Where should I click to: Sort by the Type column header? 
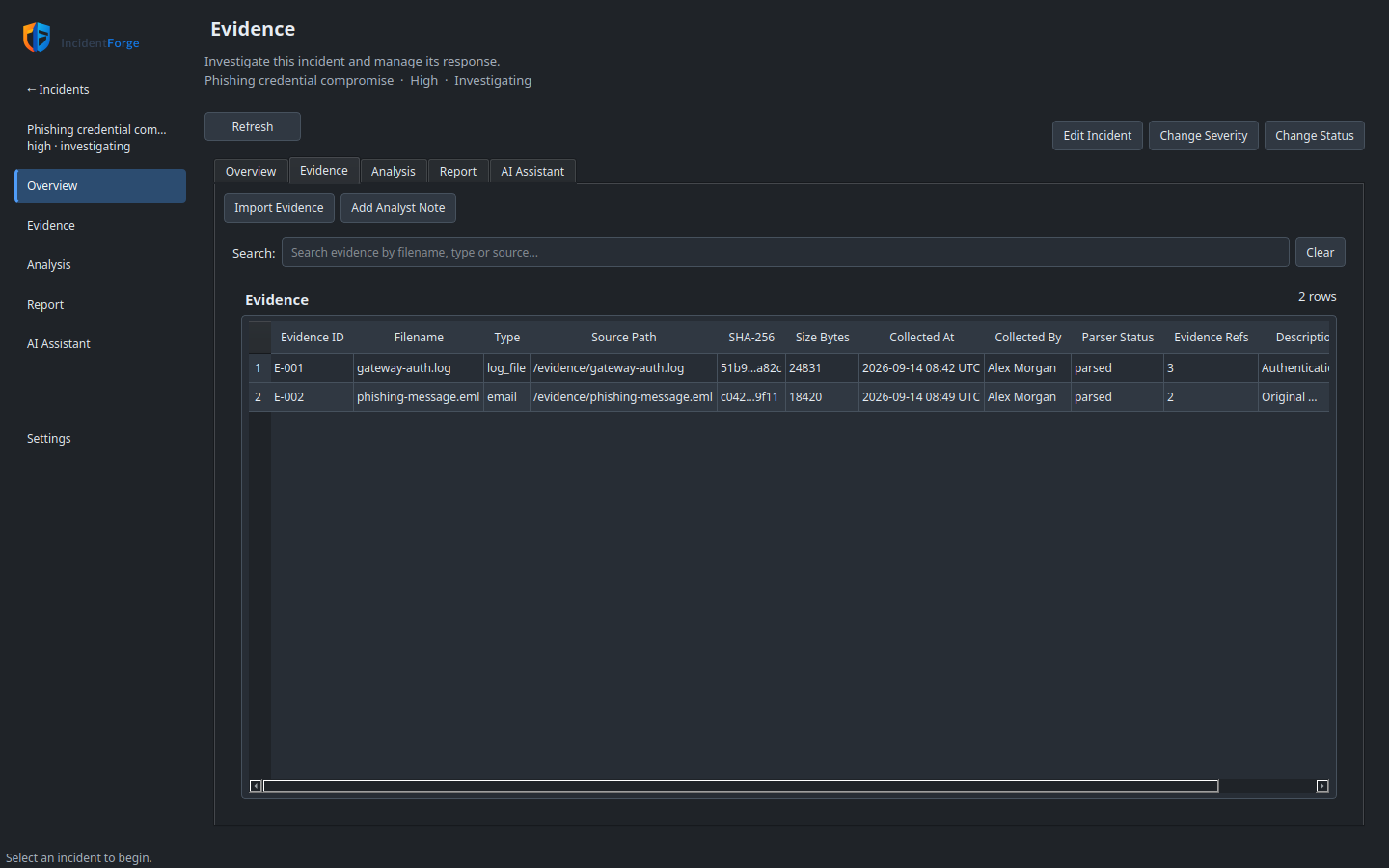506,337
